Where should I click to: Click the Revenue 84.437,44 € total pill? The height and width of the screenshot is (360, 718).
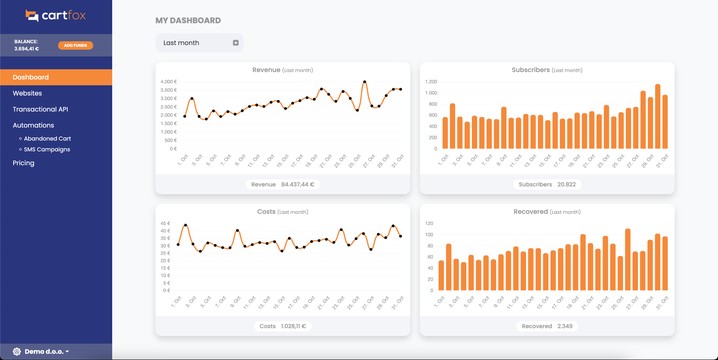tap(283, 184)
